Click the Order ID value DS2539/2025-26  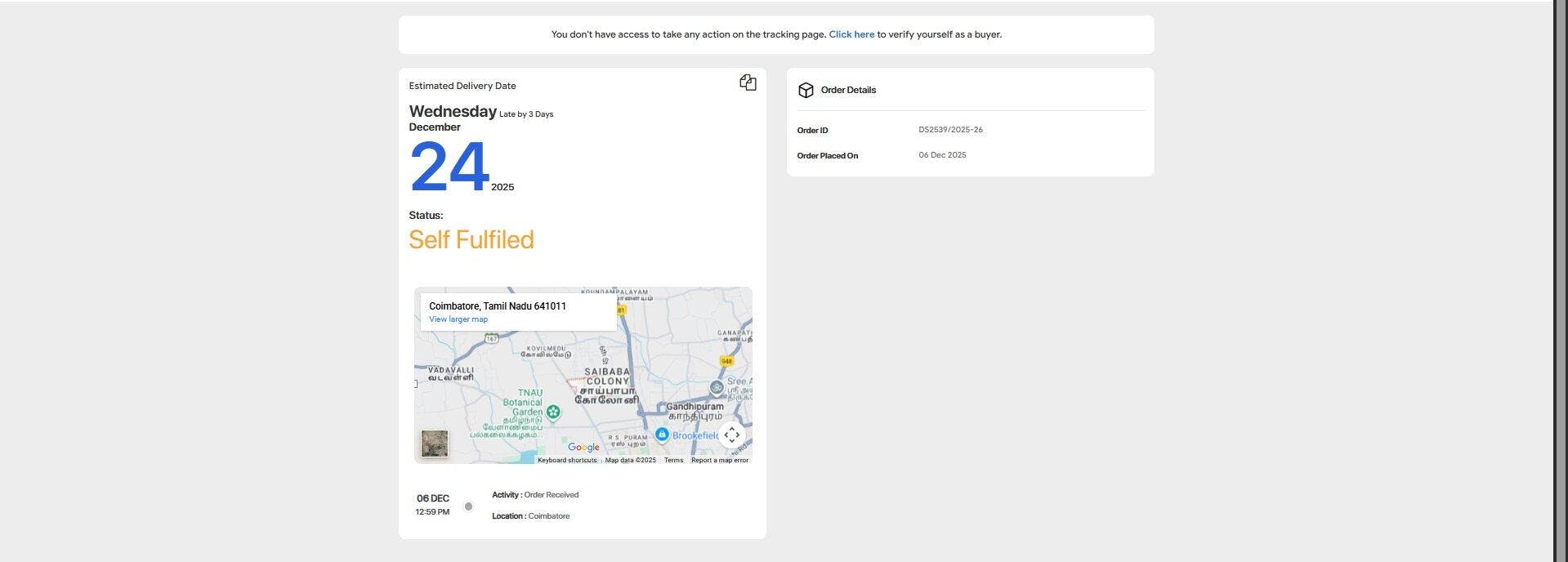click(950, 130)
